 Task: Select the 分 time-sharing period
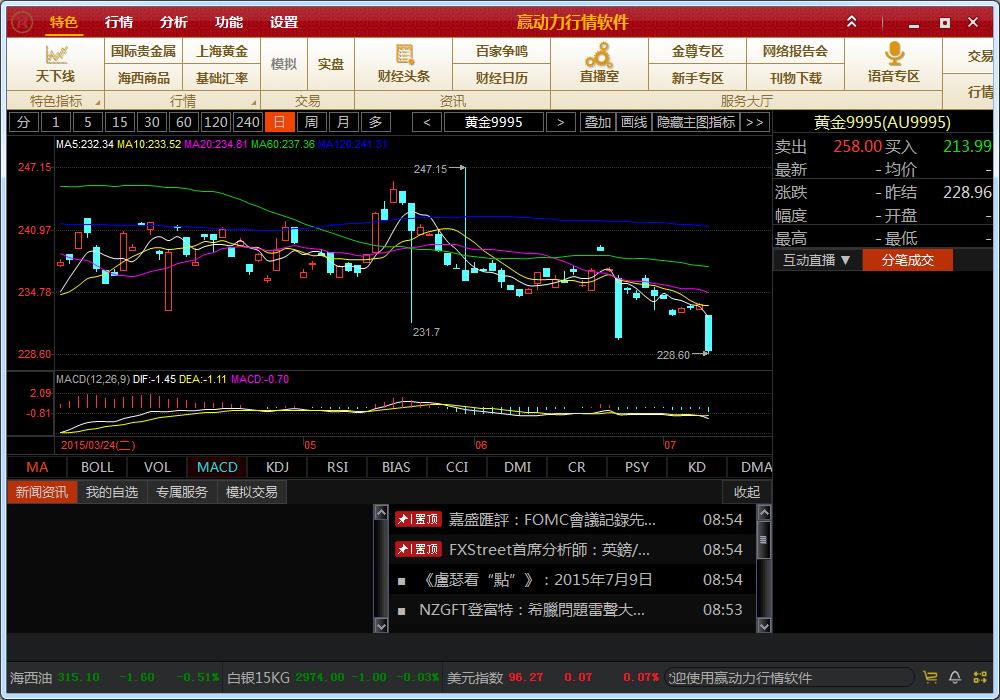(24, 122)
